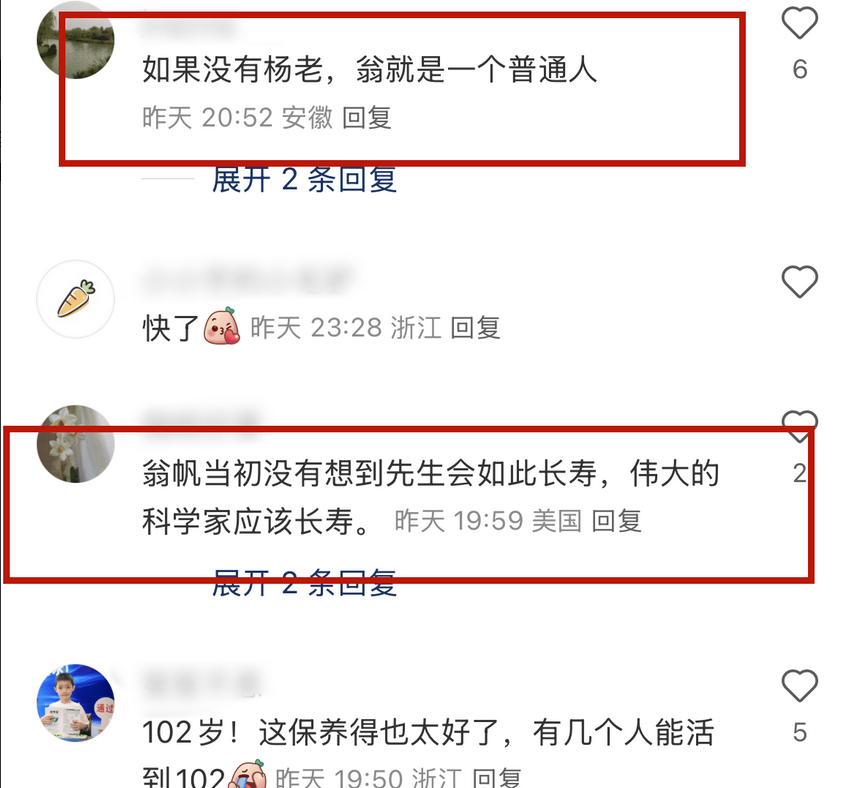This screenshot has height=788, width=846.
Task: Tap comment text 如果没有杨老，翁就是一个普通人
Action: 370,70
